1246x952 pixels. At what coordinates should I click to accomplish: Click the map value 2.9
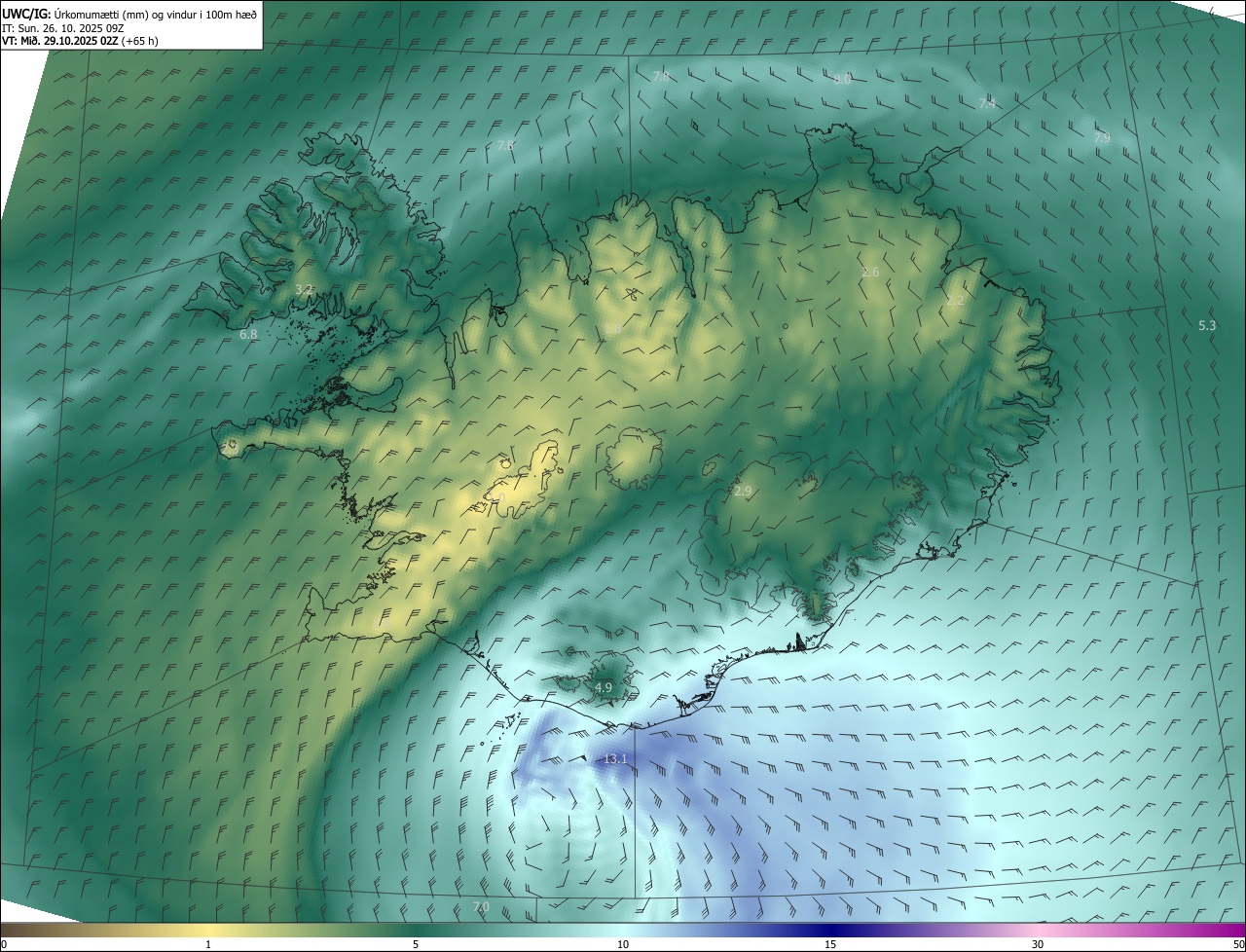click(743, 492)
